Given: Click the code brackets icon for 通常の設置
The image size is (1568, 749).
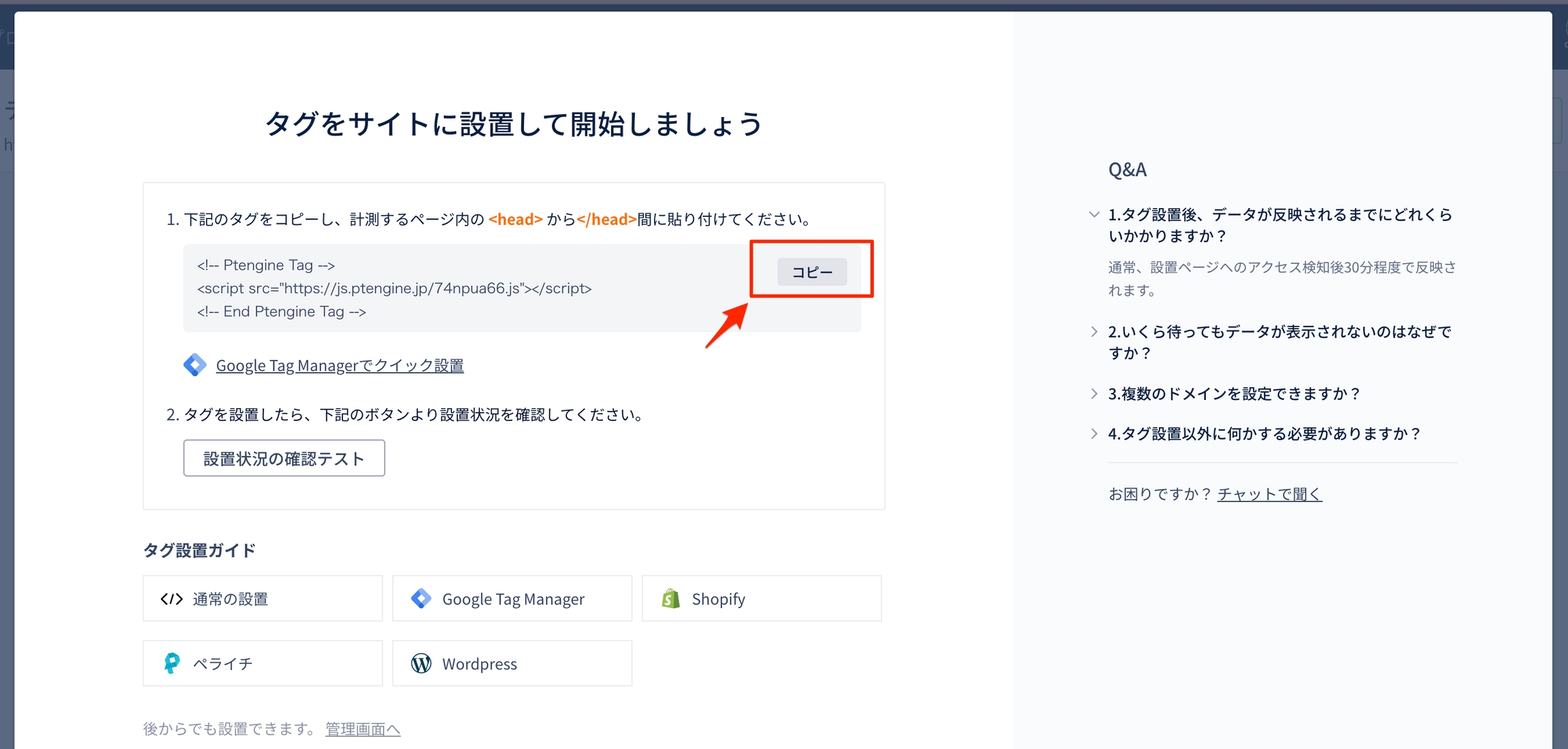Looking at the screenshot, I should pos(171,599).
